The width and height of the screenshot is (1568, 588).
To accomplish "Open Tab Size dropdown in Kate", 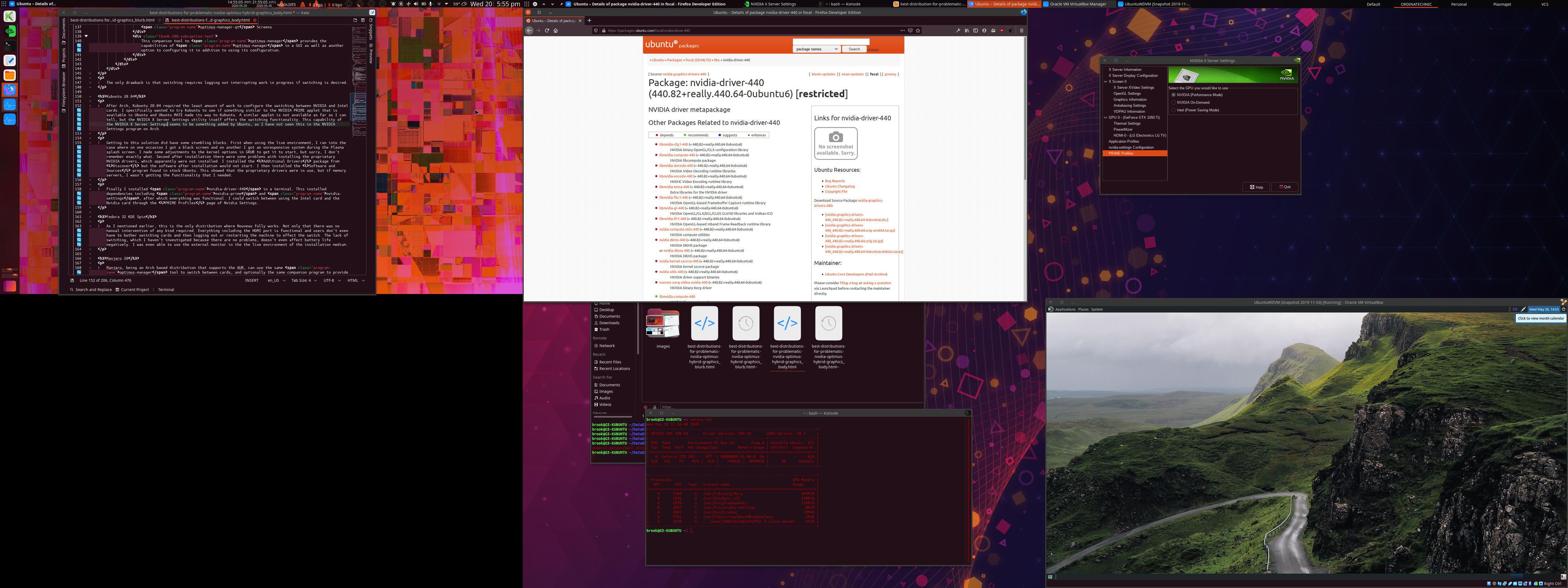I will pos(304,281).
